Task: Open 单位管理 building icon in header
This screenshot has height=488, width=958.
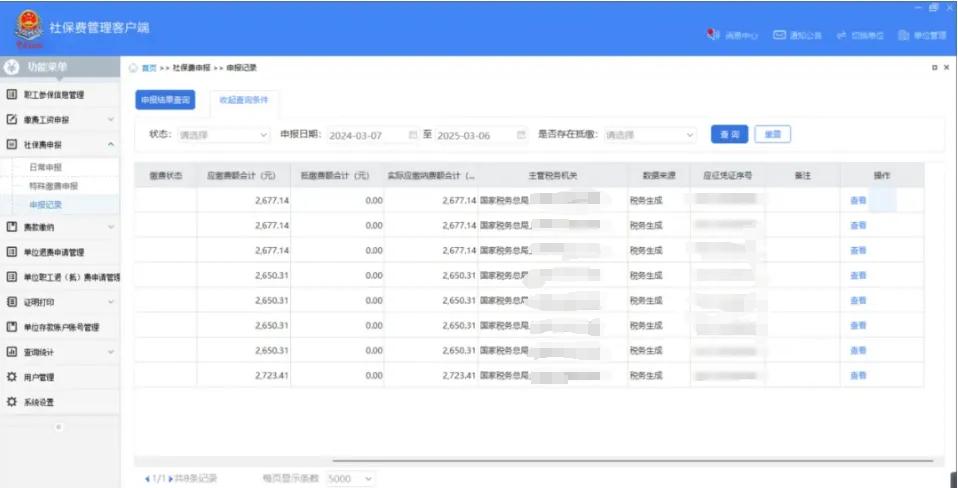Action: point(903,35)
